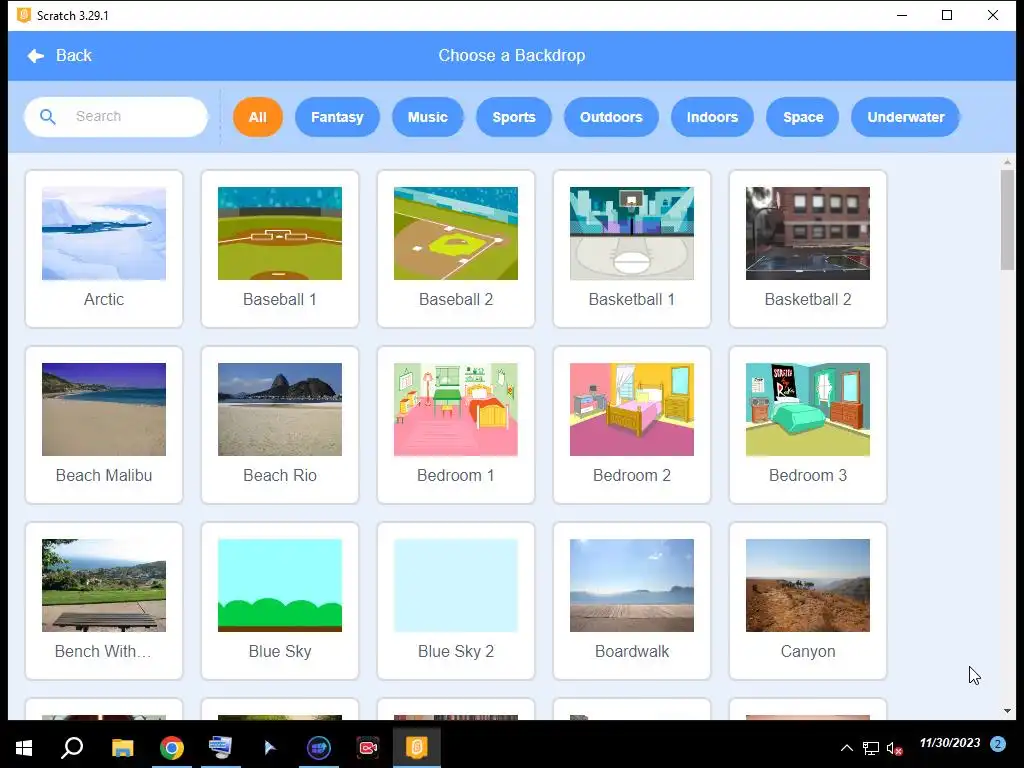Filter backdrops by Music

(427, 117)
